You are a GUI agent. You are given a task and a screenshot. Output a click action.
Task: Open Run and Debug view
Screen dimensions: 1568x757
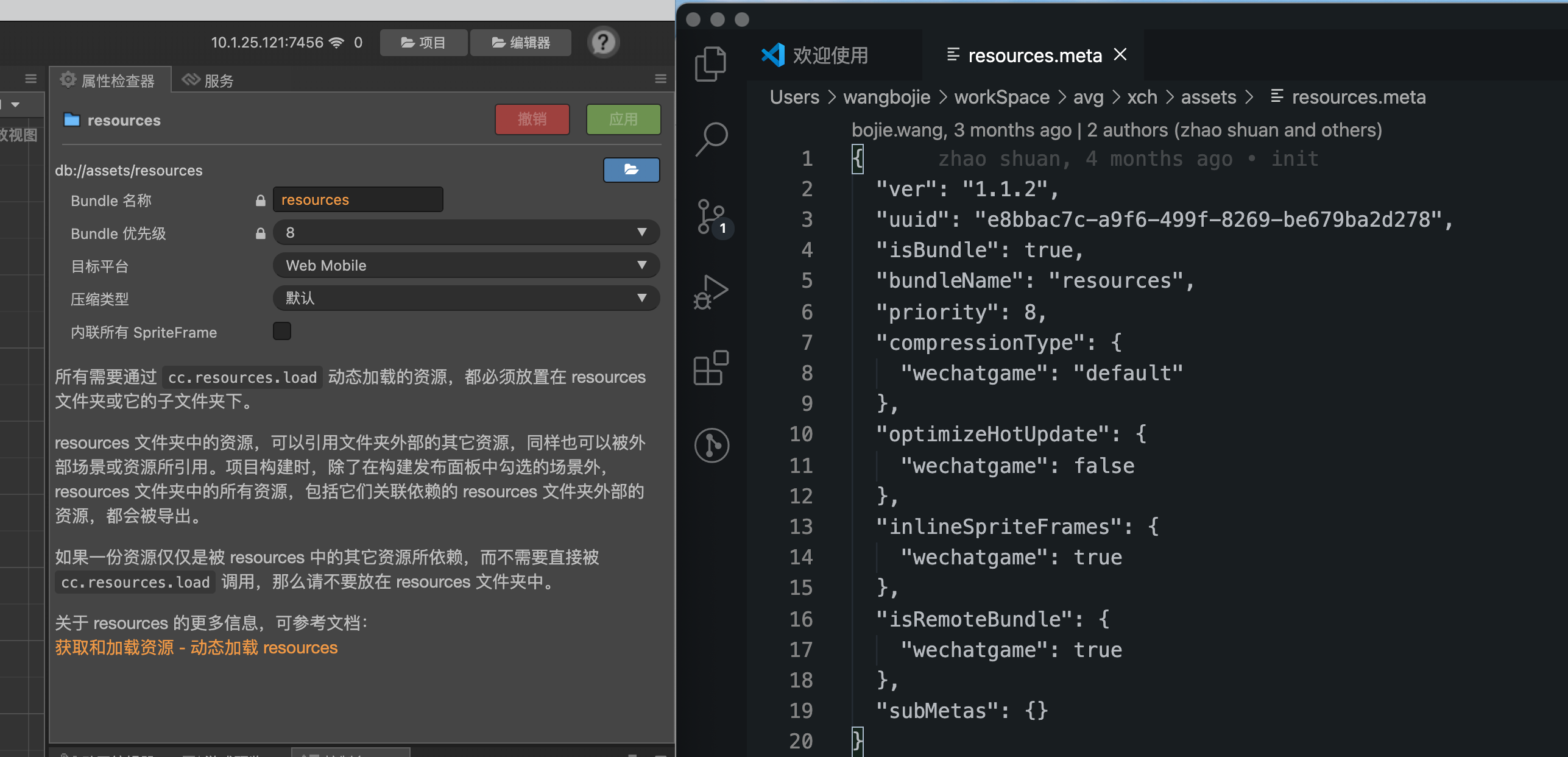[710, 293]
